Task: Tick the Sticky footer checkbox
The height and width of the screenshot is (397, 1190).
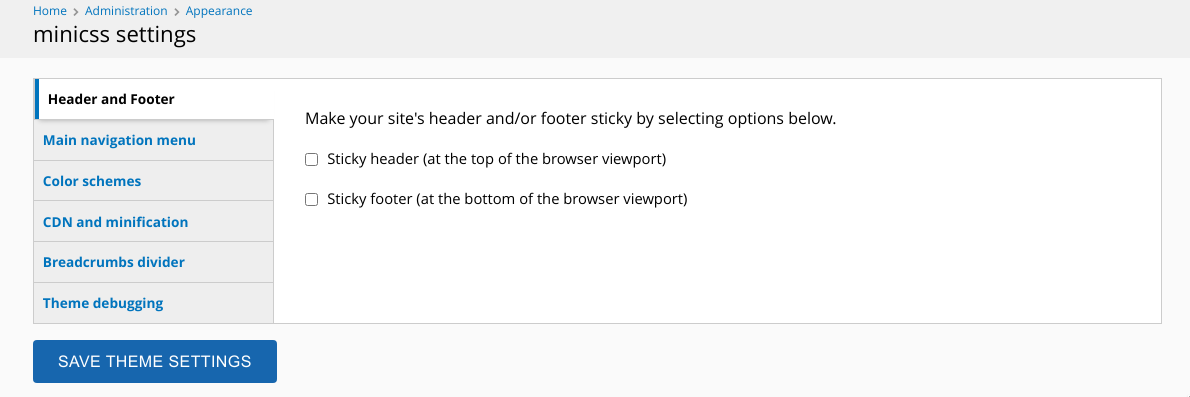Action: 311,200
